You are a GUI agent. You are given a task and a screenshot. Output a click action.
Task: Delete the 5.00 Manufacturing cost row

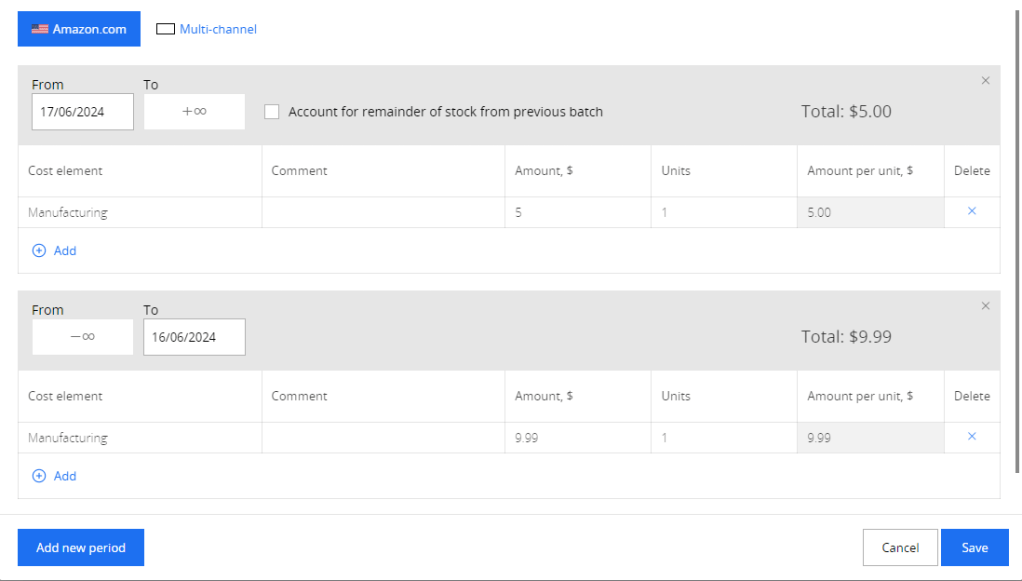pyautogui.click(x=971, y=212)
